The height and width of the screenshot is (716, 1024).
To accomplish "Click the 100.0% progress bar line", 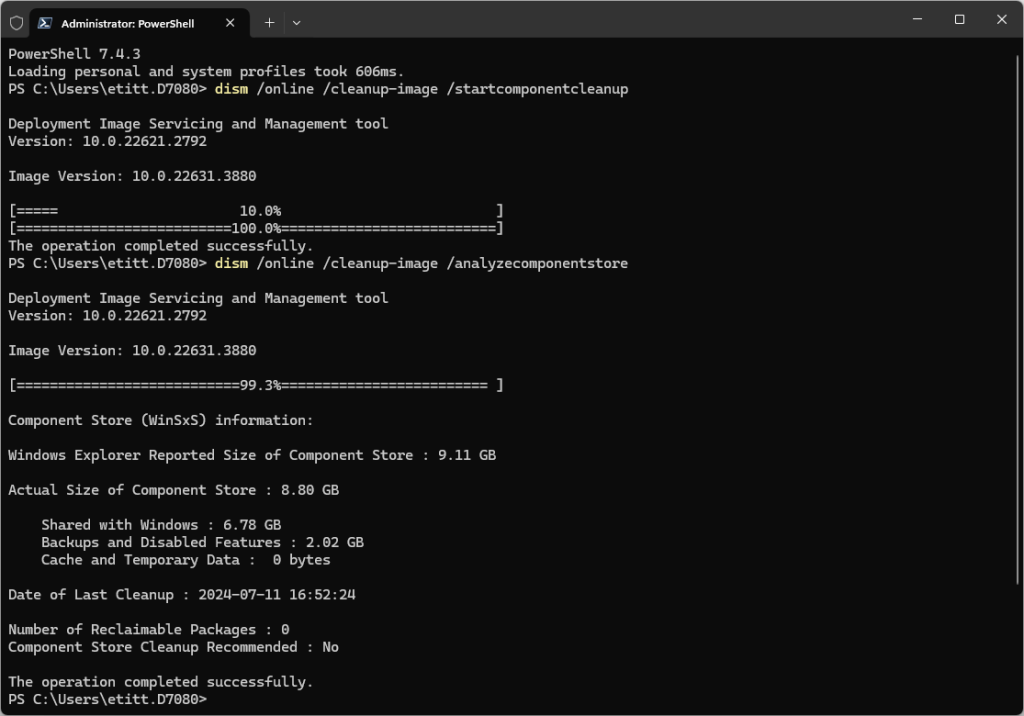I will click(253, 228).
